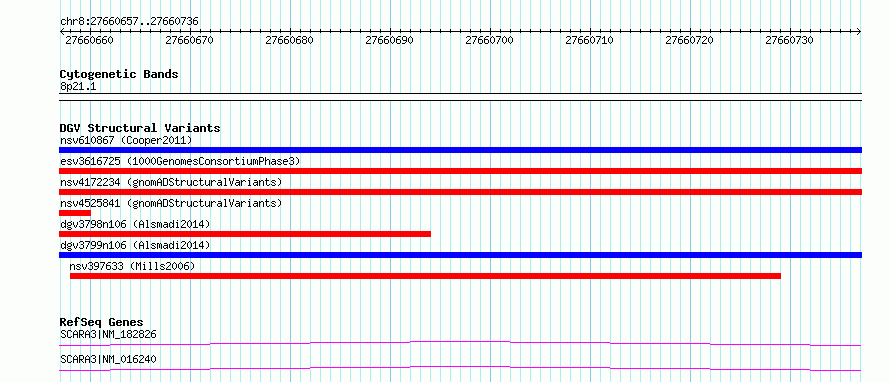Click the short red nsv4525841 bar
Viewport: 890px width, 382px height.
point(75,213)
